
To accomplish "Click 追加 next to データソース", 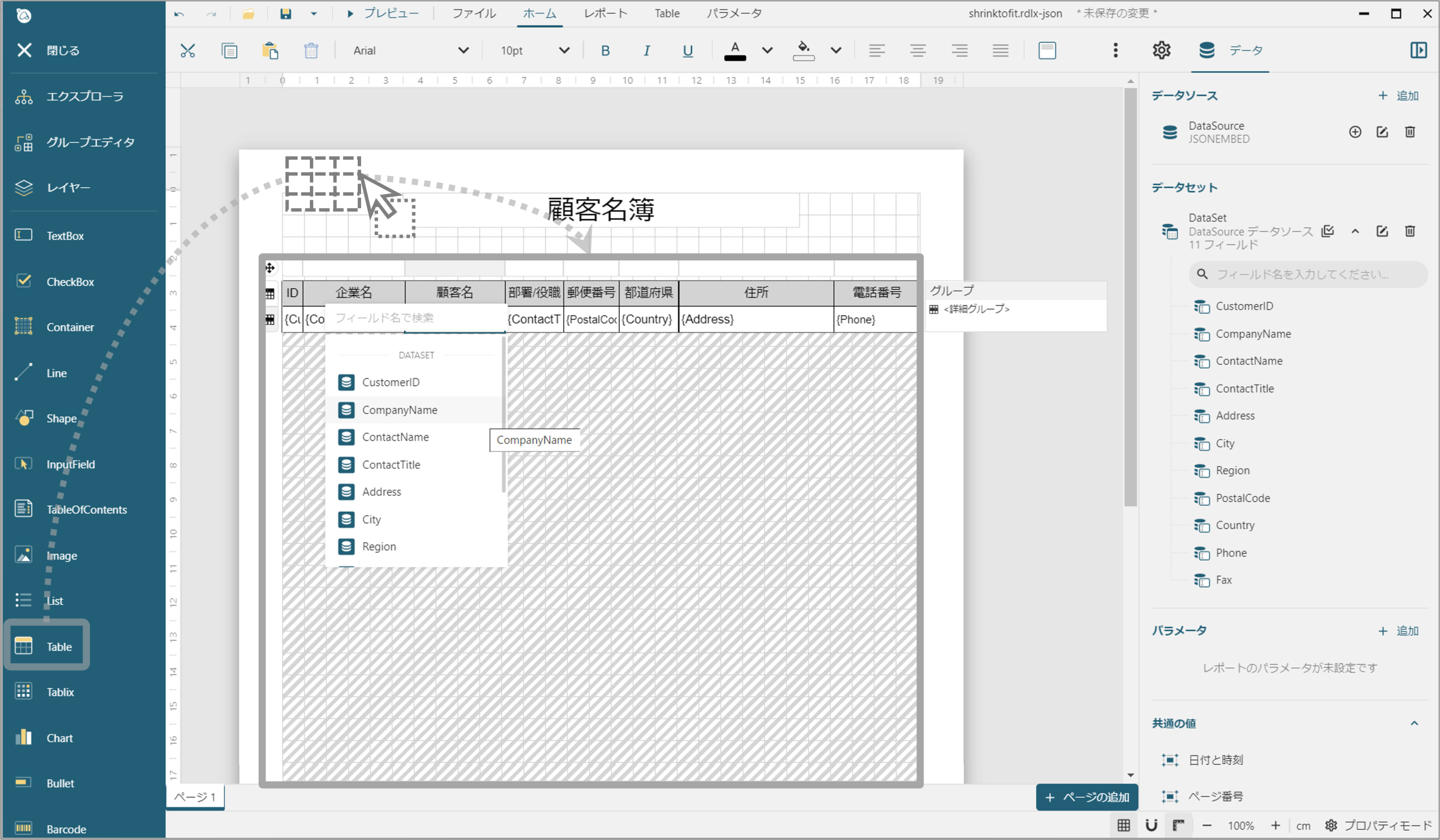I will pyautogui.click(x=1398, y=96).
